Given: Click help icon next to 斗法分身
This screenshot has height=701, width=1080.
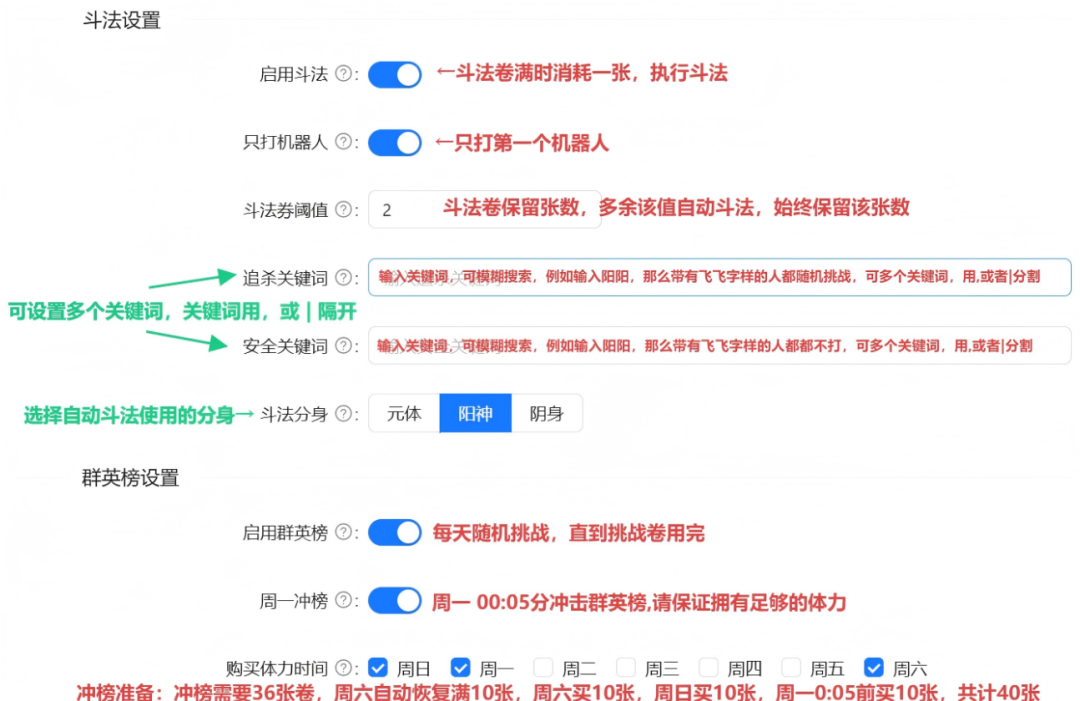Looking at the screenshot, I should [344, 414].
